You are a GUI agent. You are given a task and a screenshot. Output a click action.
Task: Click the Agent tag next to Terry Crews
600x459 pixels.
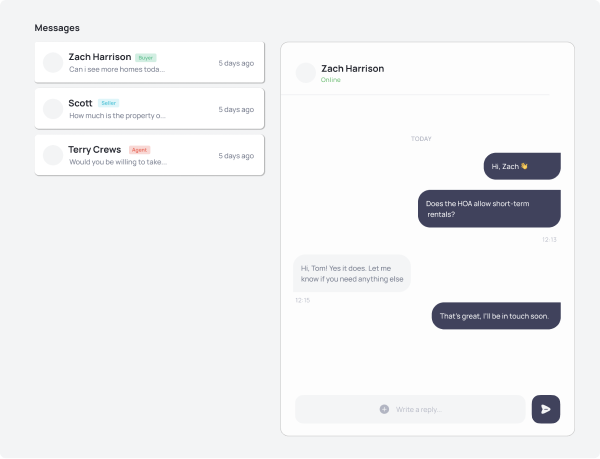[139, 149]
